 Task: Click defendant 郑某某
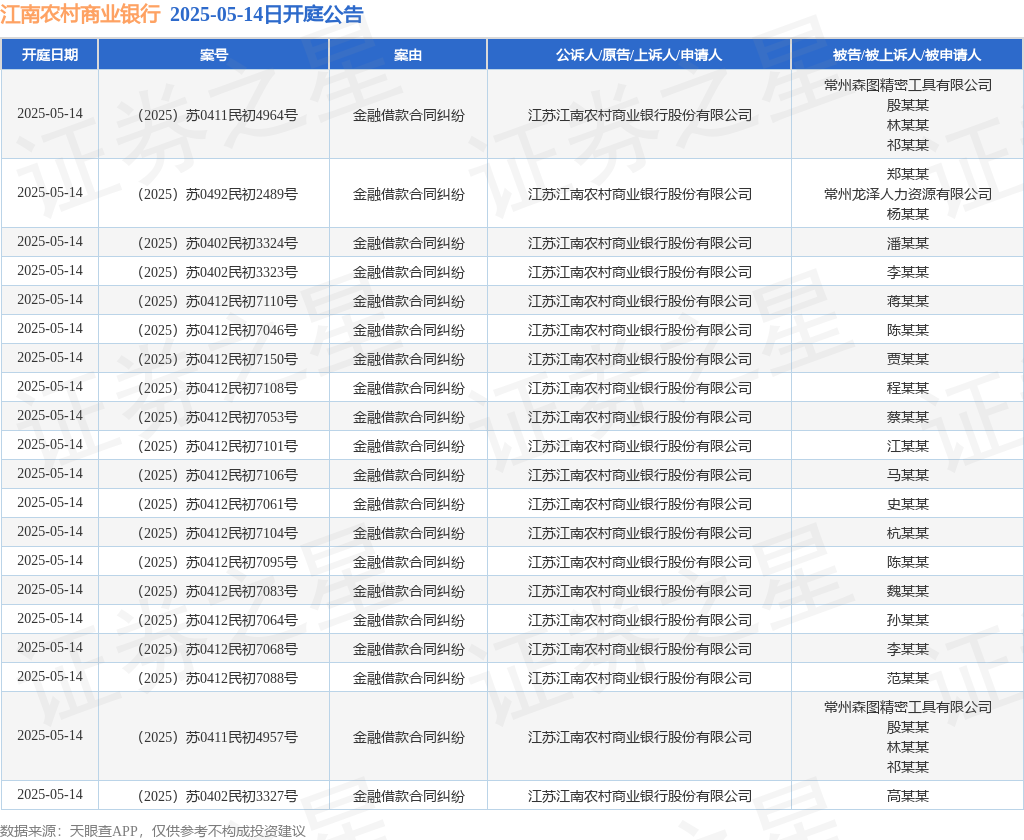click(908, 174)
